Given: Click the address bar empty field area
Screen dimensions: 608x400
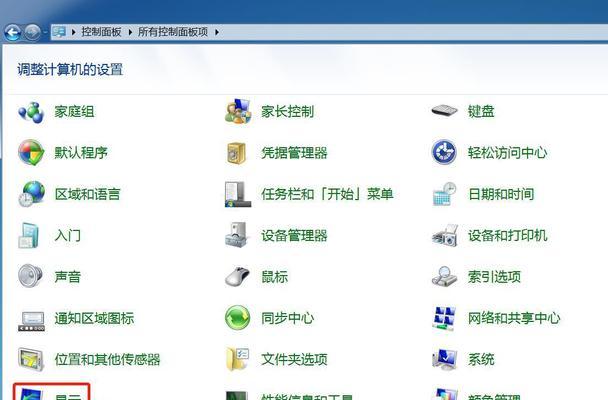Looking at the screenshot, I should (x=413, y=32).
